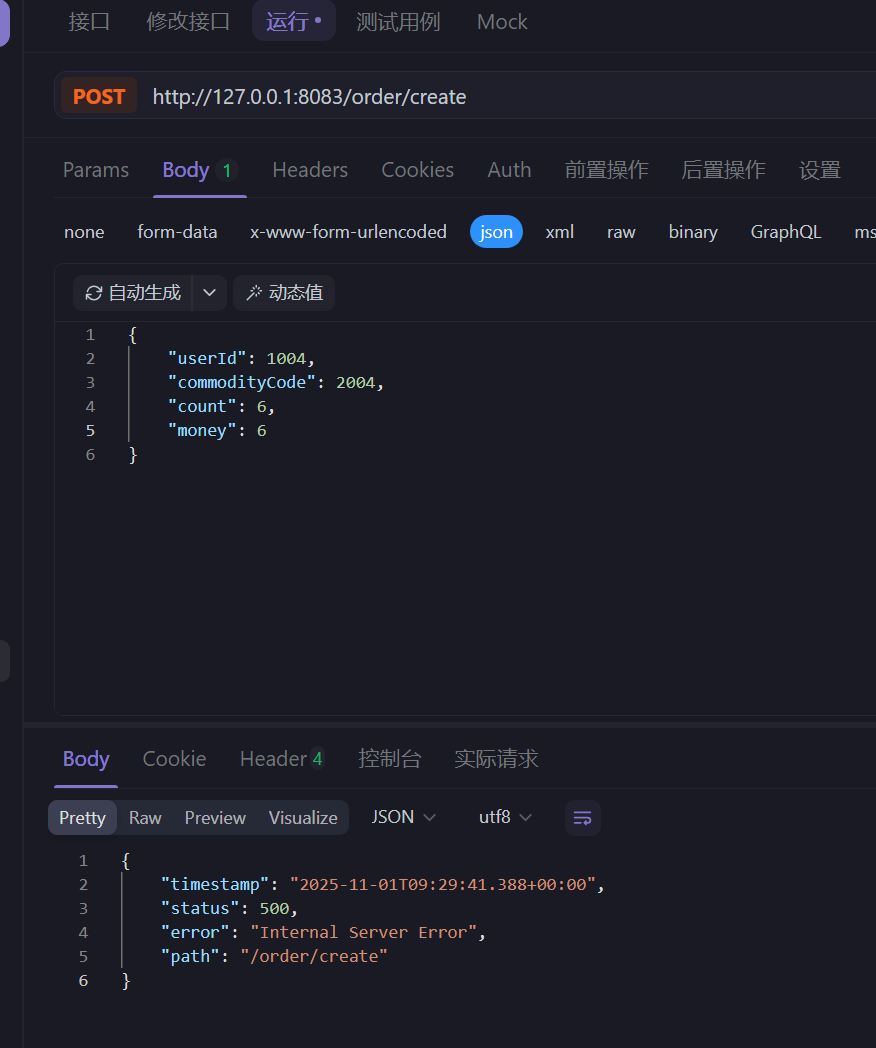Click the "timestamp" line in response
876x1048 pixels.
coord(383,884)
